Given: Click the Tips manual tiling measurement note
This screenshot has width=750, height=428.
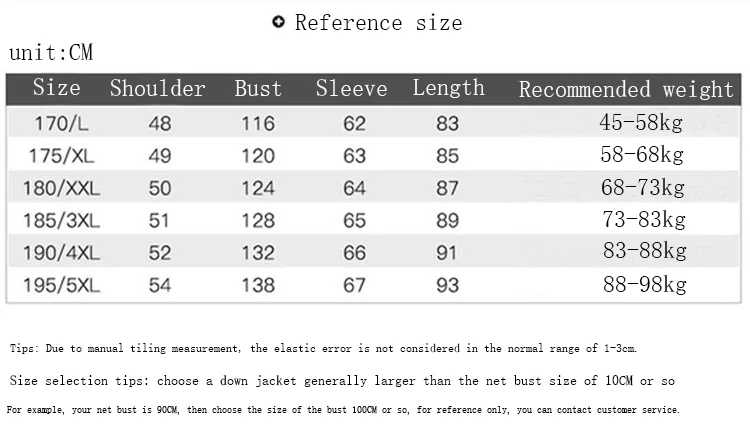Looking at the screenshot, I should click(x=323, y=348).
